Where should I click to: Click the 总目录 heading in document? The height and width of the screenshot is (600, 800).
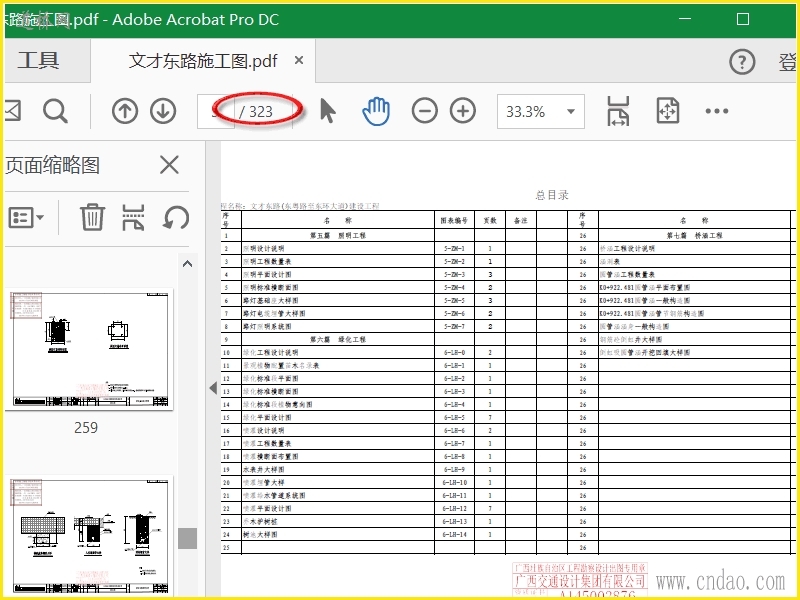552,195
